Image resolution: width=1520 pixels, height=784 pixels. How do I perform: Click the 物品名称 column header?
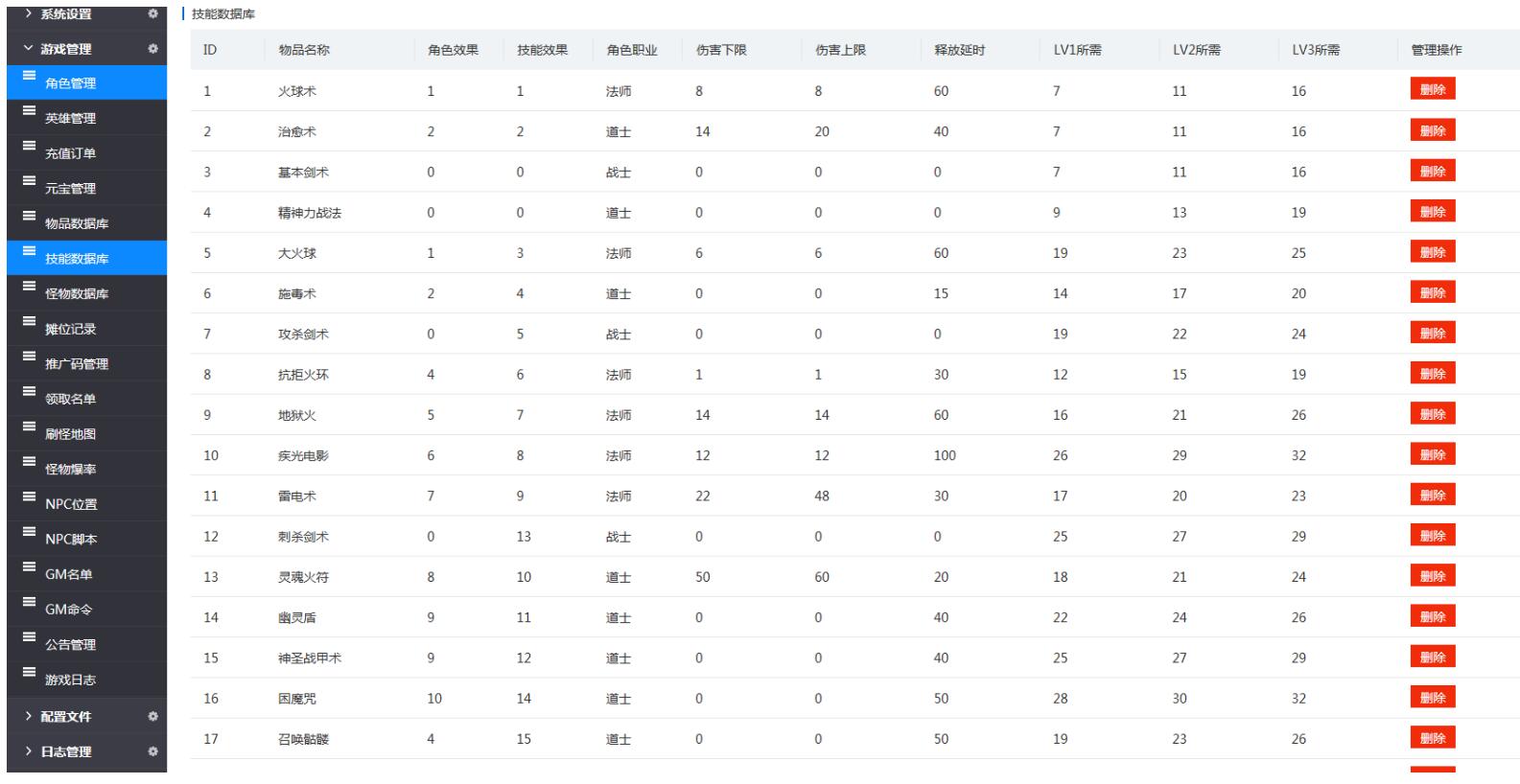point(304,50)
